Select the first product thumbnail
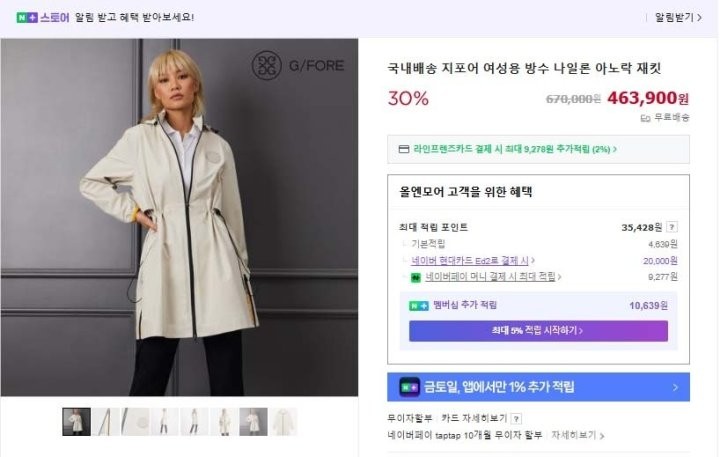Image resolution: width=720 pixels, height=457 pixels. click(76, 422)
